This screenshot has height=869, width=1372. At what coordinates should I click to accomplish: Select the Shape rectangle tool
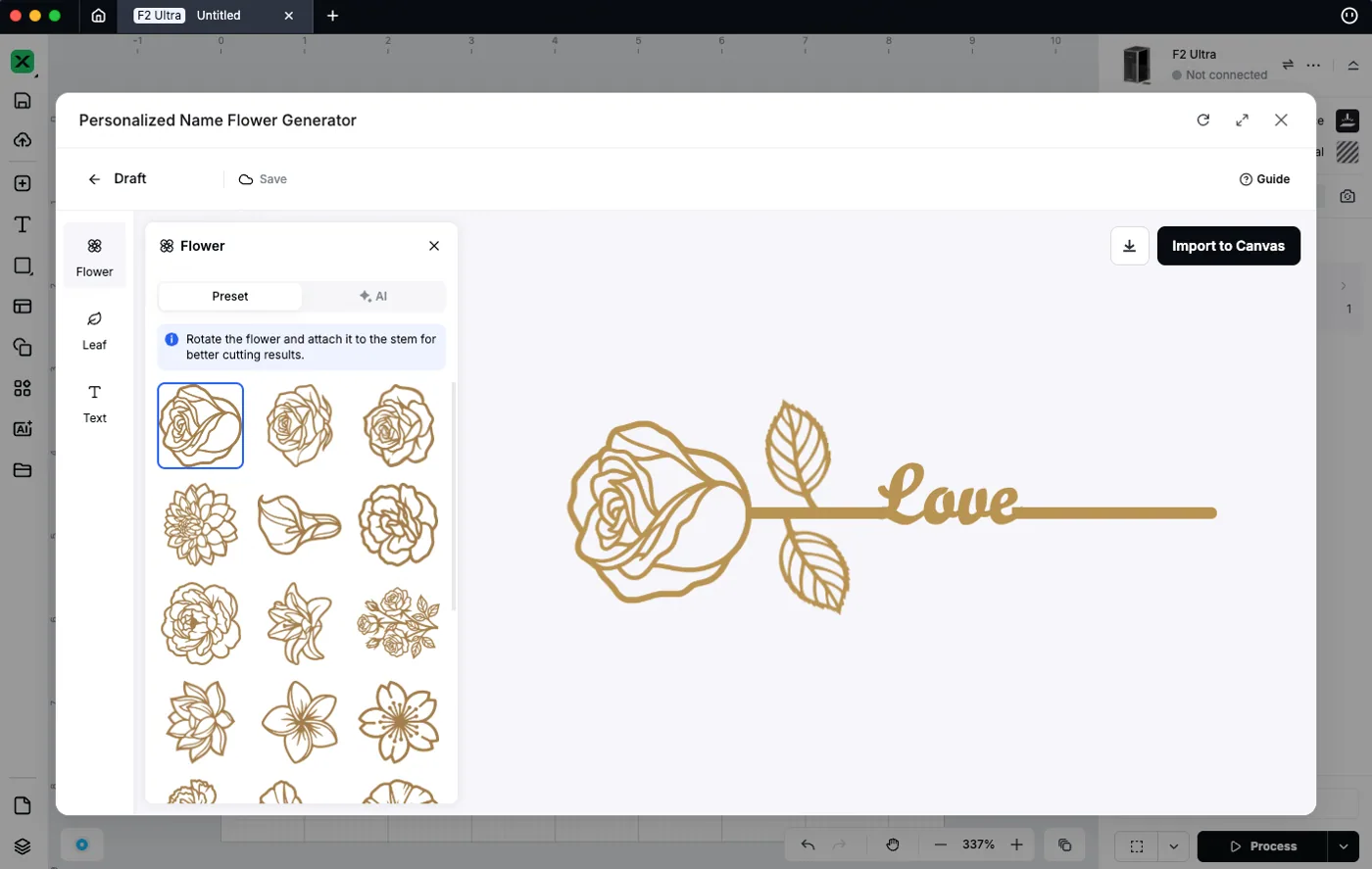click(23, 266)
